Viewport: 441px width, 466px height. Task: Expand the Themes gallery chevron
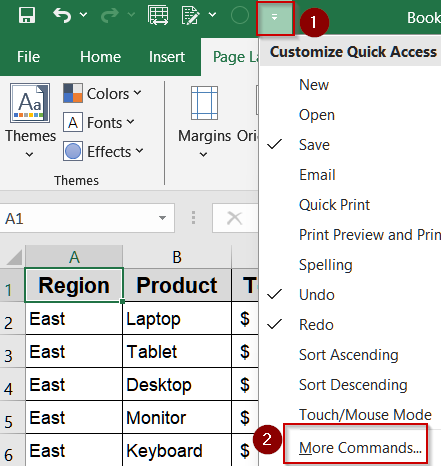[29, 154]
